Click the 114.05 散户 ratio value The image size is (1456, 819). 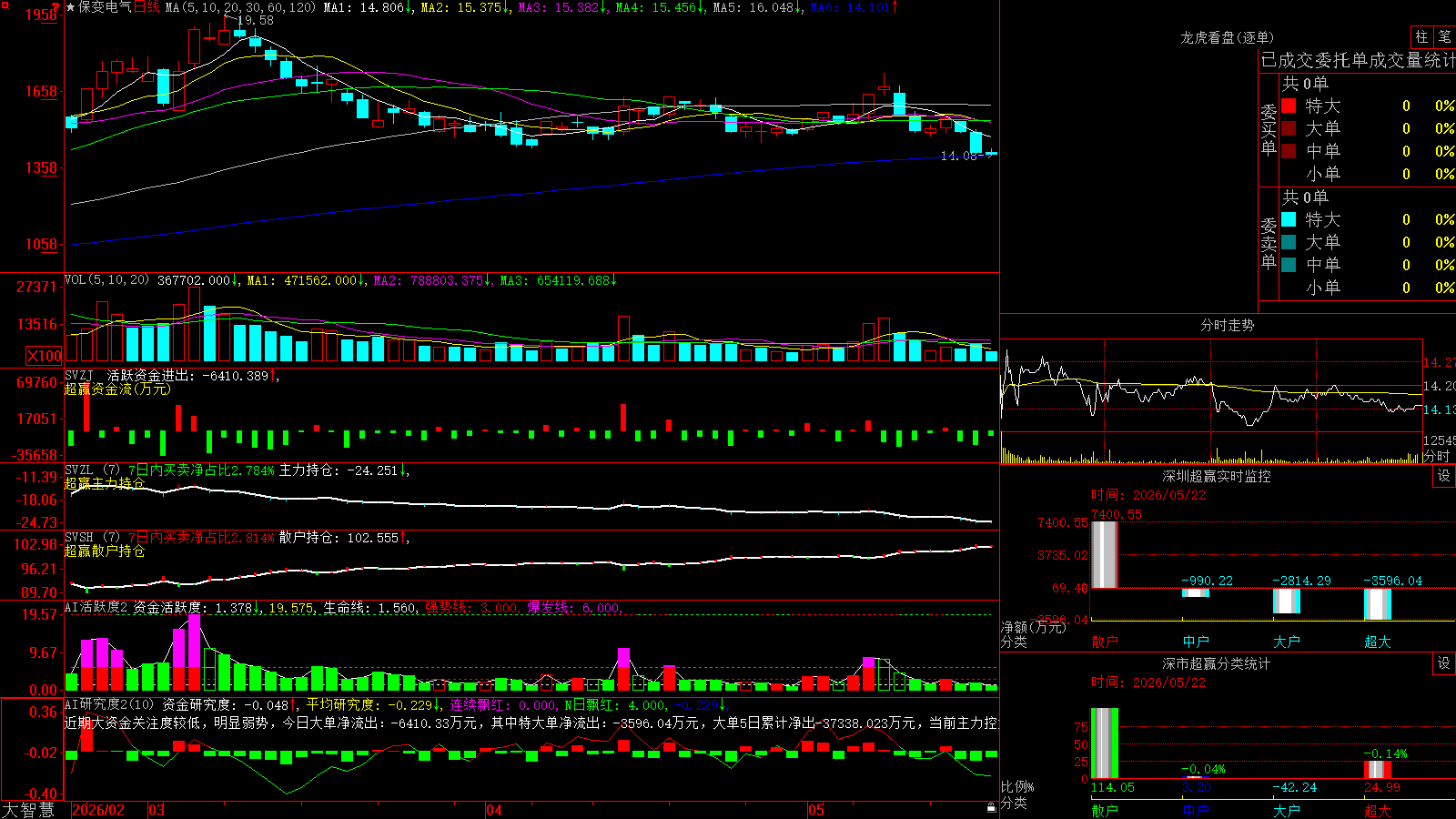point(1113,787)
